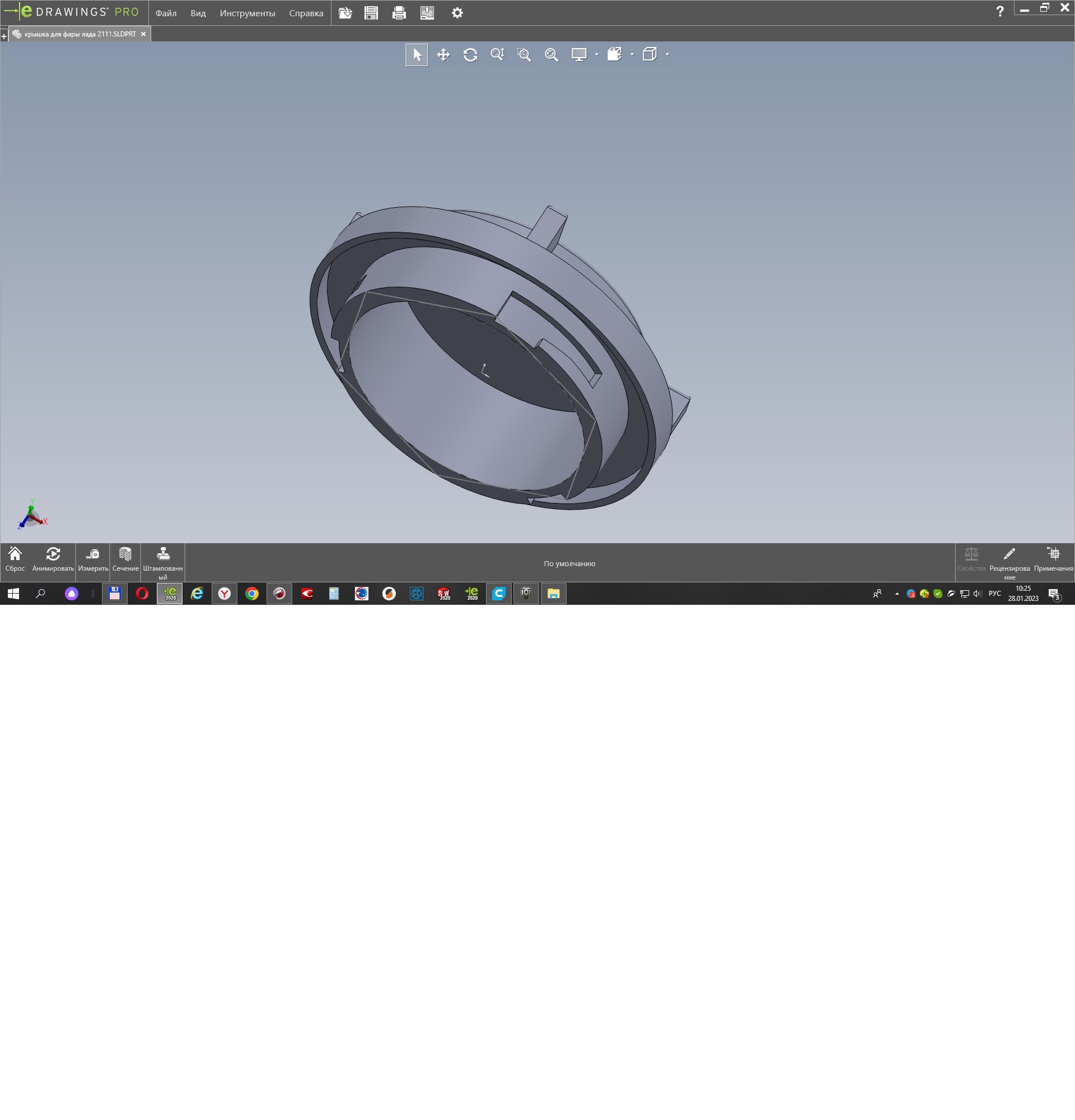Activate the Section (Сечение) tool
1075x1120 pixels.
coord(125,559)
